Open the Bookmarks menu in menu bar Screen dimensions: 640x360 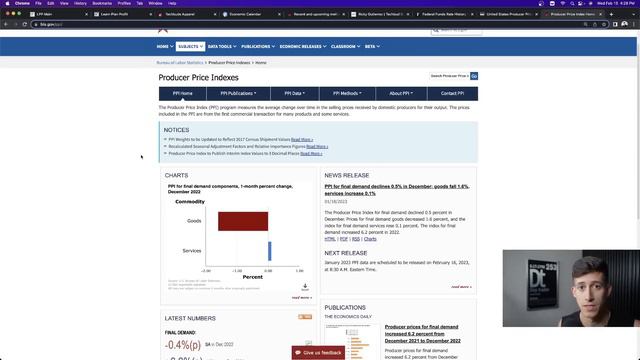tap(102, 3)
